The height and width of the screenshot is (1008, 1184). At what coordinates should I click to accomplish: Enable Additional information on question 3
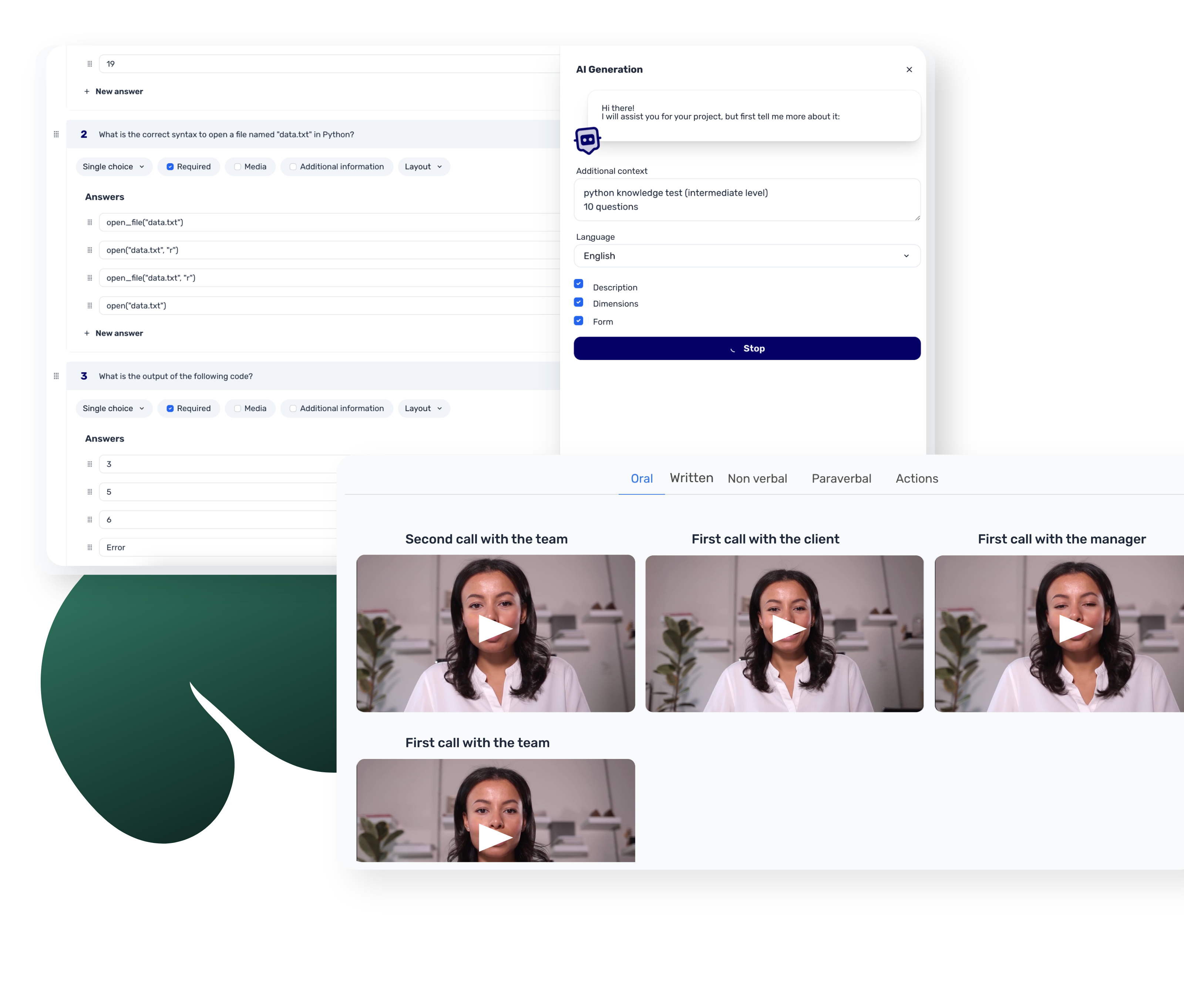[x=293, y=409]
